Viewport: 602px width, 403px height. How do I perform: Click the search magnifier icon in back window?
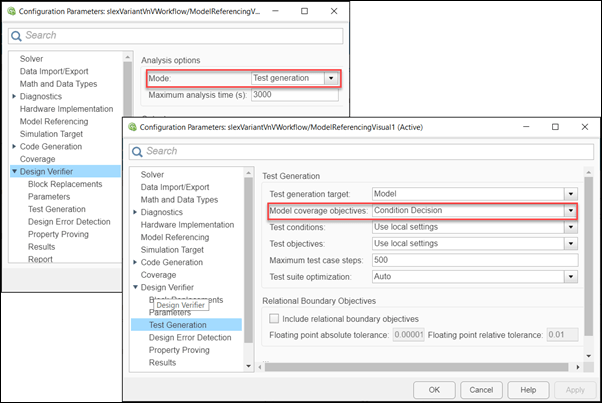pyautogui.click(x=16, y=36)
